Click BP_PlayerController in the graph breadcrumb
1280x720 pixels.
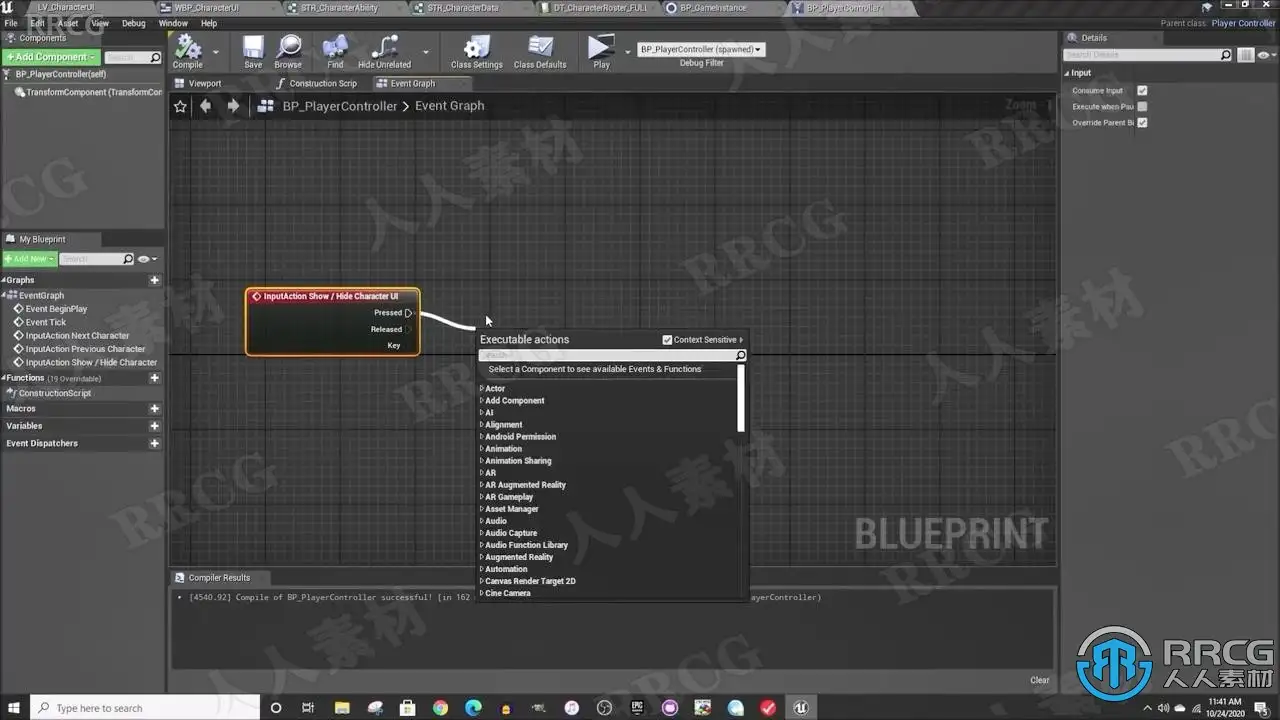point(340,106)
